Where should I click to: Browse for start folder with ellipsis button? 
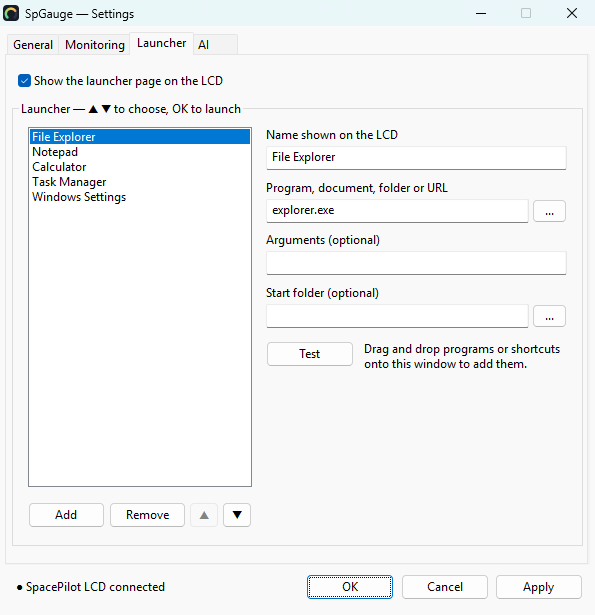(549, 316)
